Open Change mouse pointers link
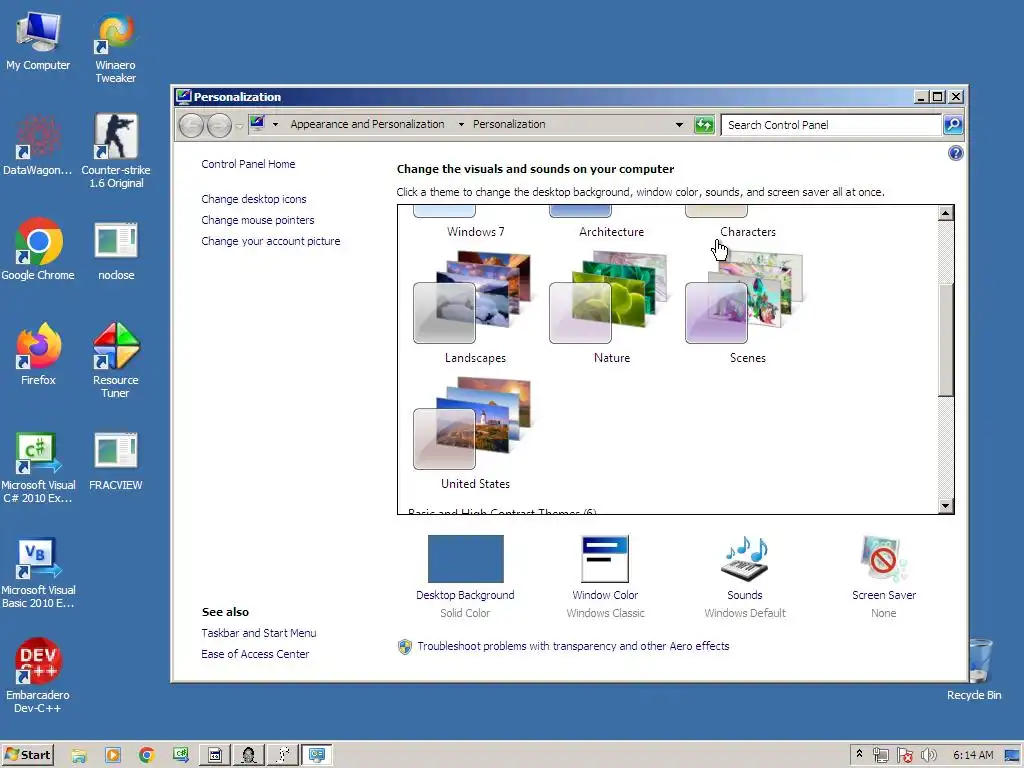The height and width of the screenshot is (768, 1024). [257, 220]
